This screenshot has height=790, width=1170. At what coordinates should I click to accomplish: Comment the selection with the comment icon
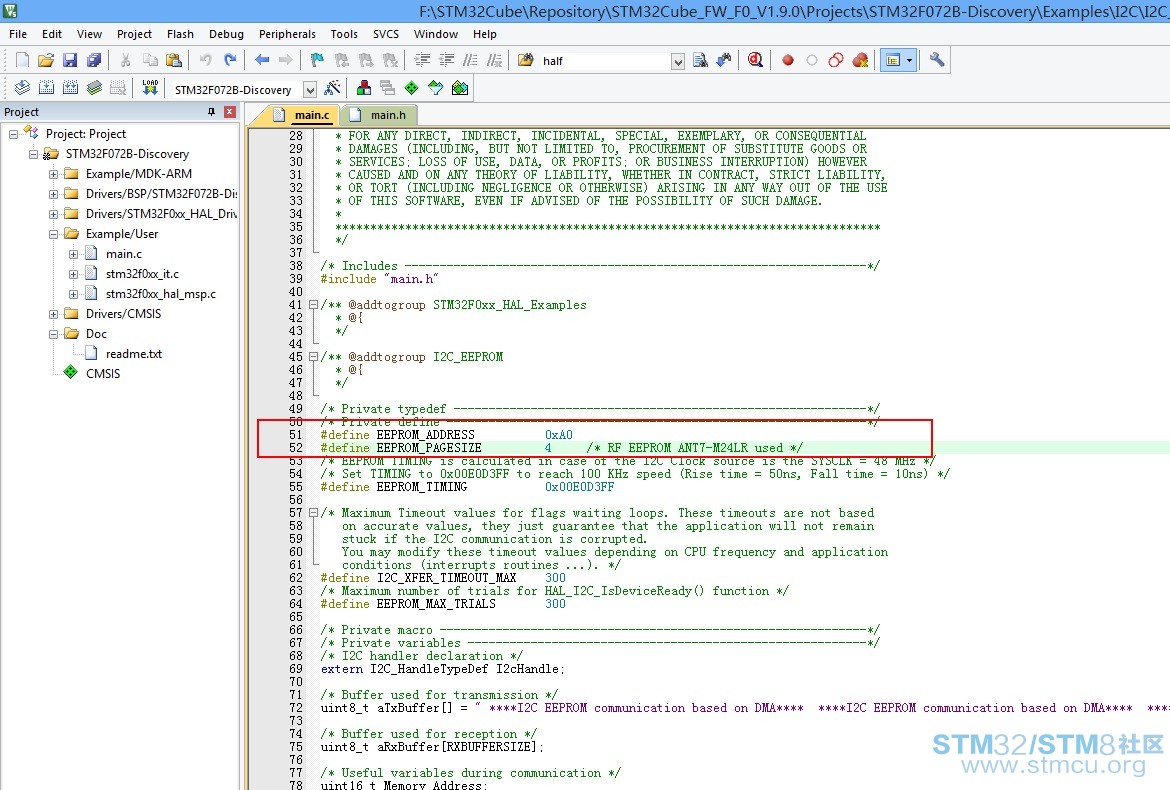pos(470,60)
